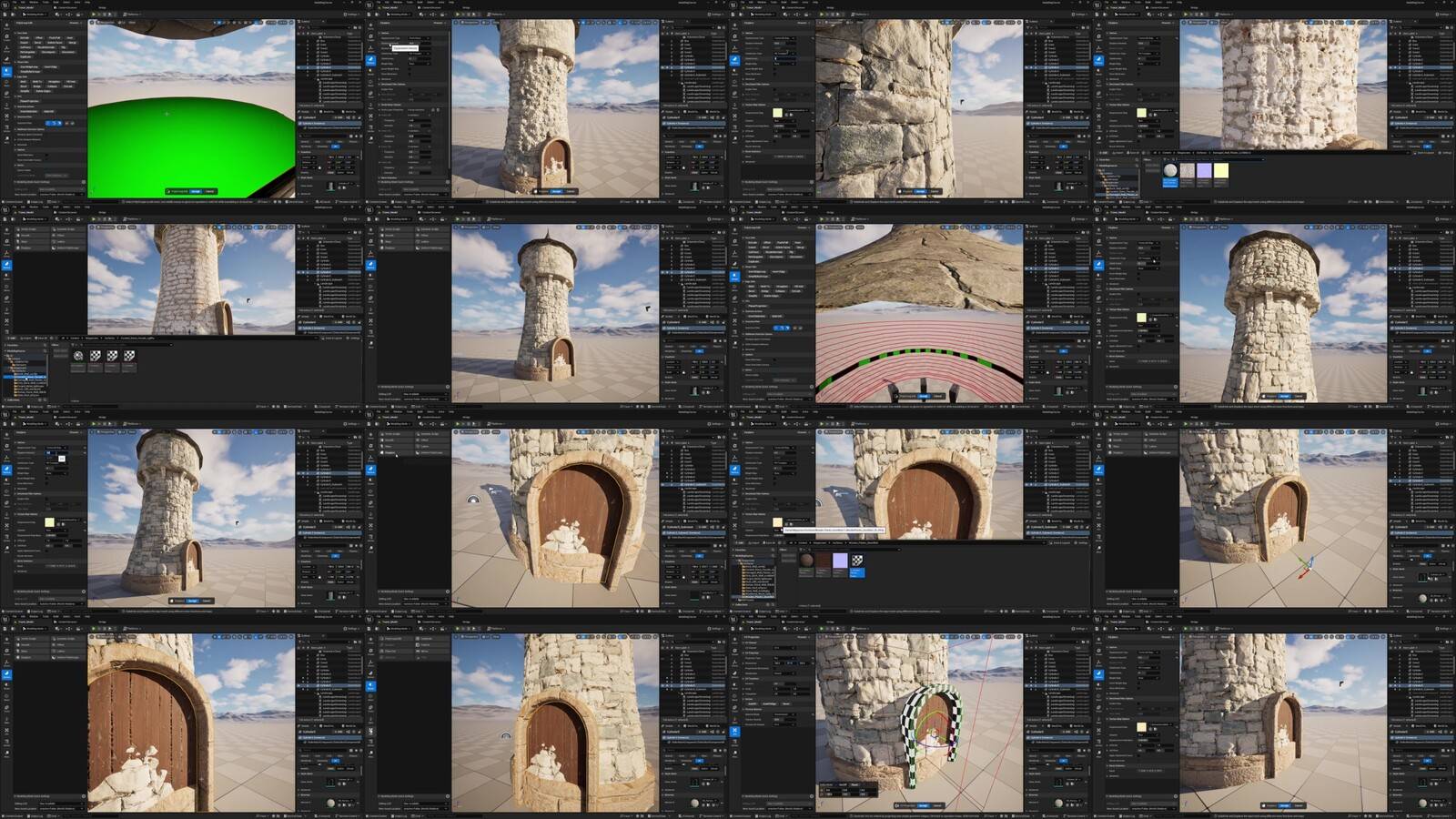Select last checkered asset thumbnail in second-row first frame
1456x819 pixels.
click(x=129, y=356)
